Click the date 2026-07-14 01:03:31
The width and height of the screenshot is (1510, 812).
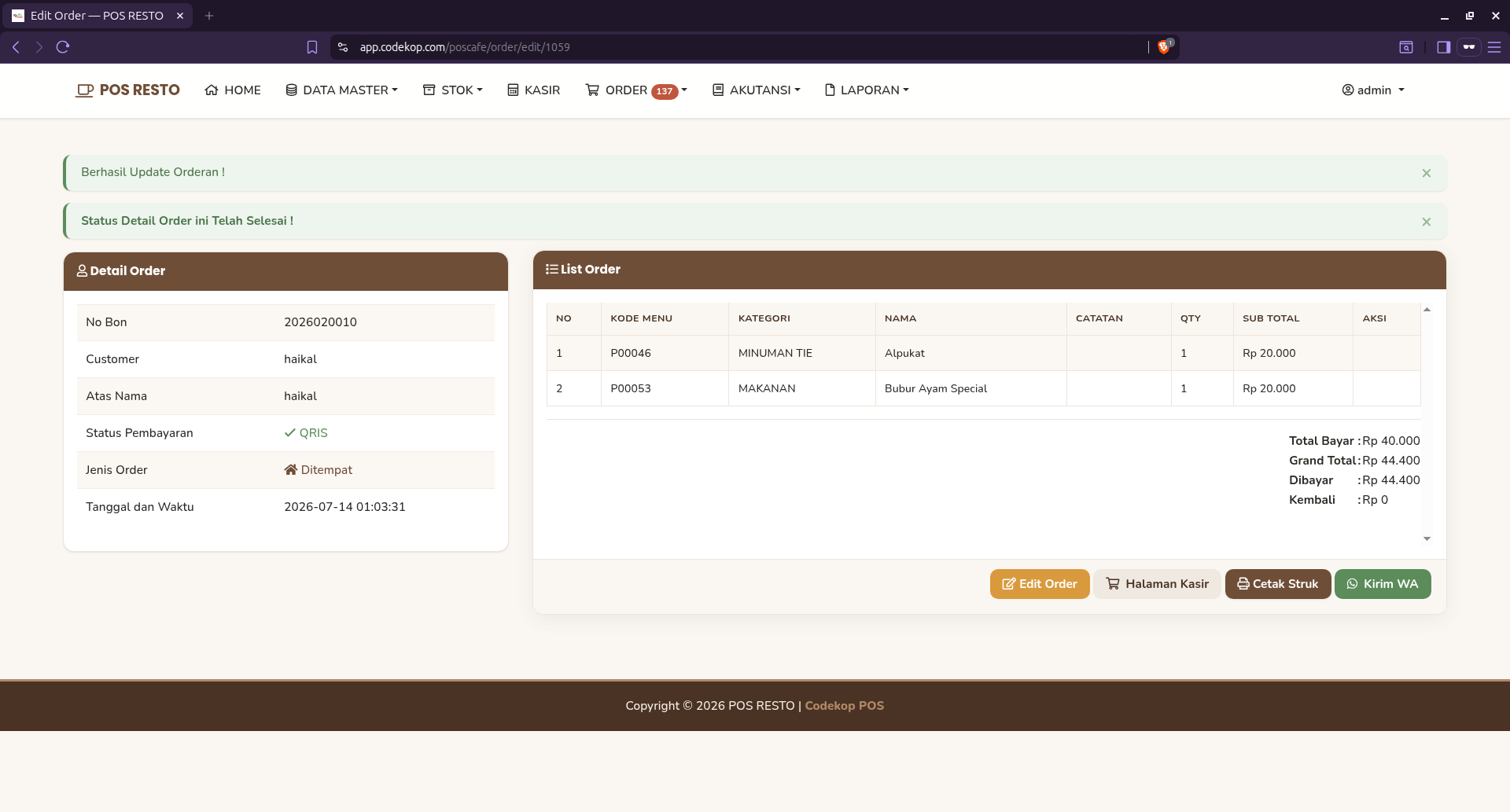344,507
